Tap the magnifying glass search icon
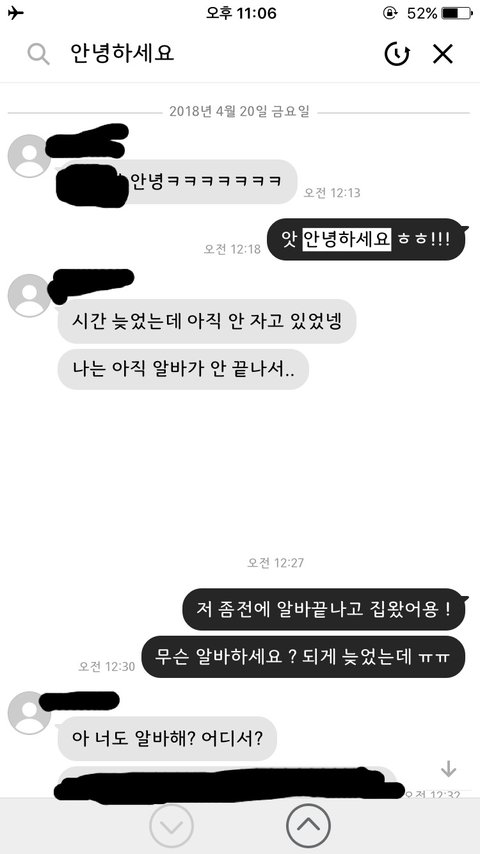The image size is (480, 854). click(38, 54)
